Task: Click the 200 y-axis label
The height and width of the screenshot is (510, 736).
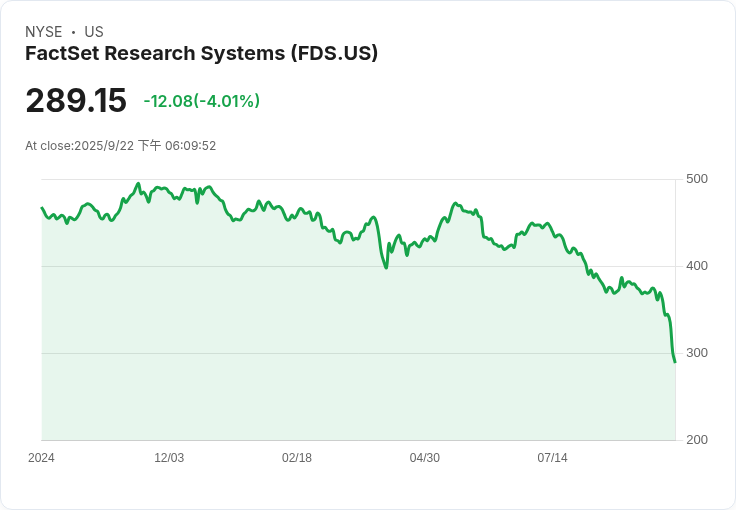Action: [697, 440]
